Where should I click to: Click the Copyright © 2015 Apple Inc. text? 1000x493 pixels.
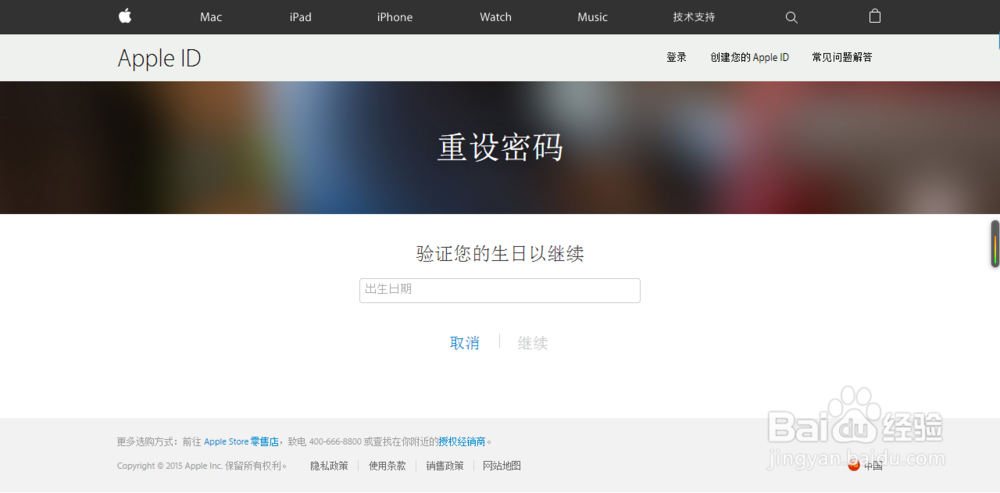click(x=170, y=466)
